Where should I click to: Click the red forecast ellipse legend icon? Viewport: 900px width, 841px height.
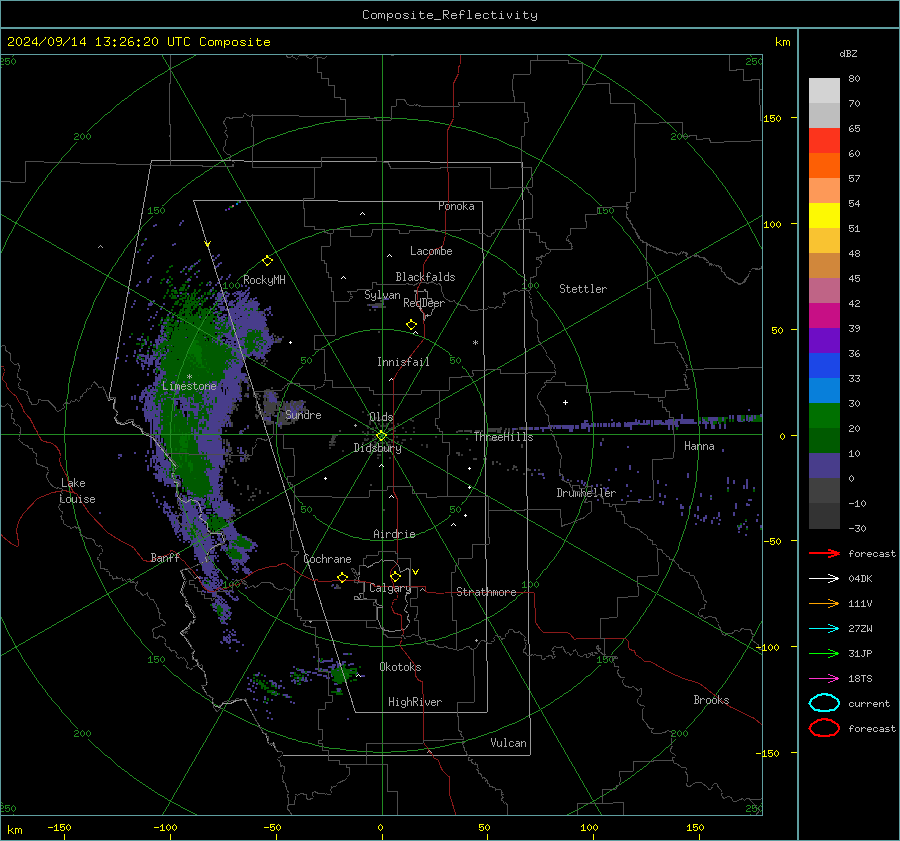(824, 728)
